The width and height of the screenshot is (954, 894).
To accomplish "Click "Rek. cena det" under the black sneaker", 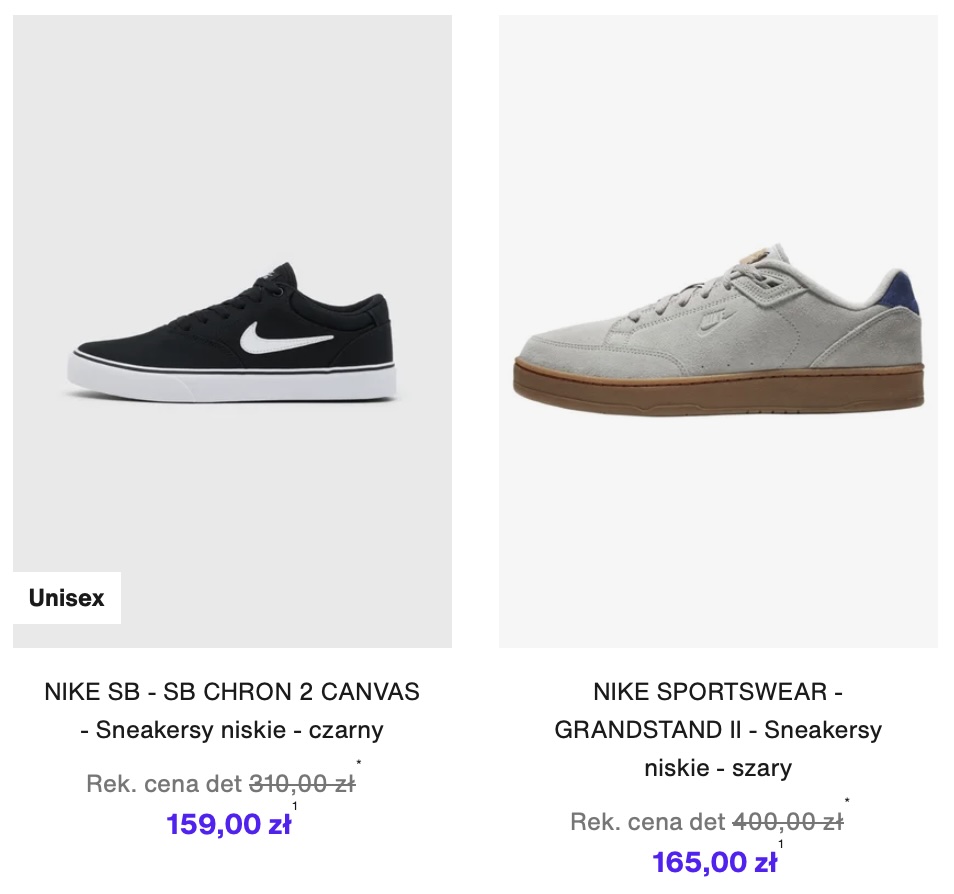I will point(164,784).
